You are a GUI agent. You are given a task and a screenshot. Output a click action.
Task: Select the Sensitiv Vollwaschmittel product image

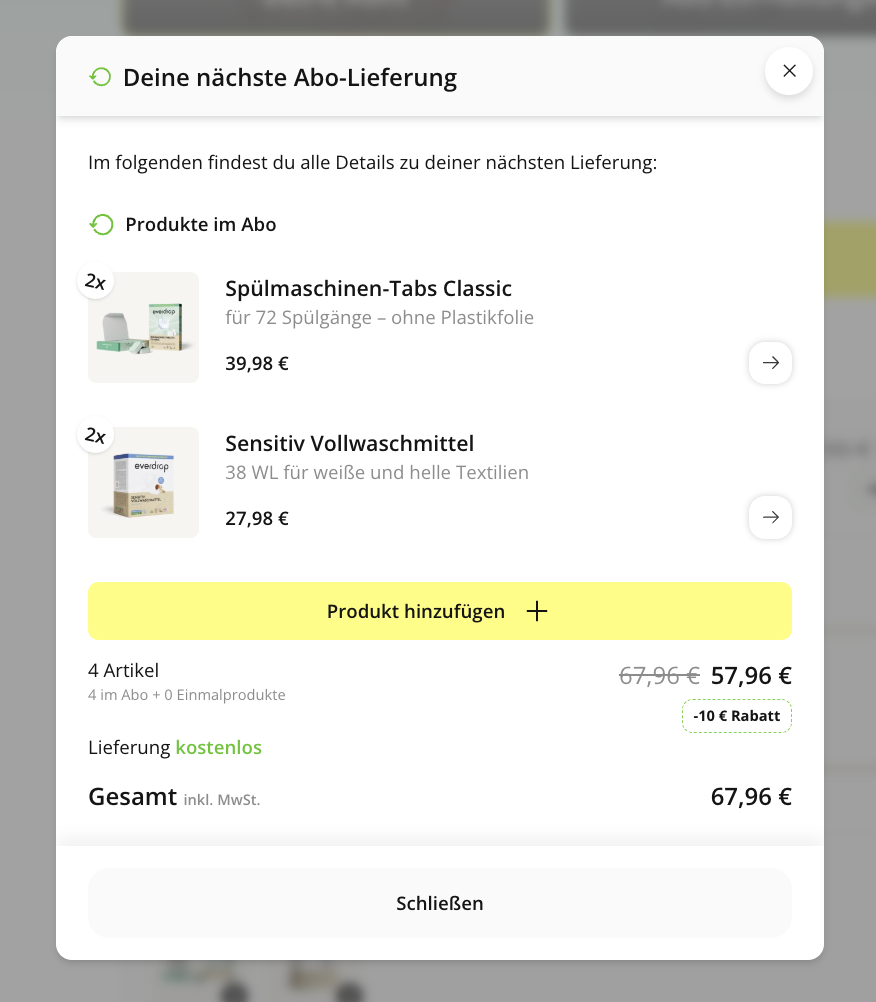coord(144,483)
